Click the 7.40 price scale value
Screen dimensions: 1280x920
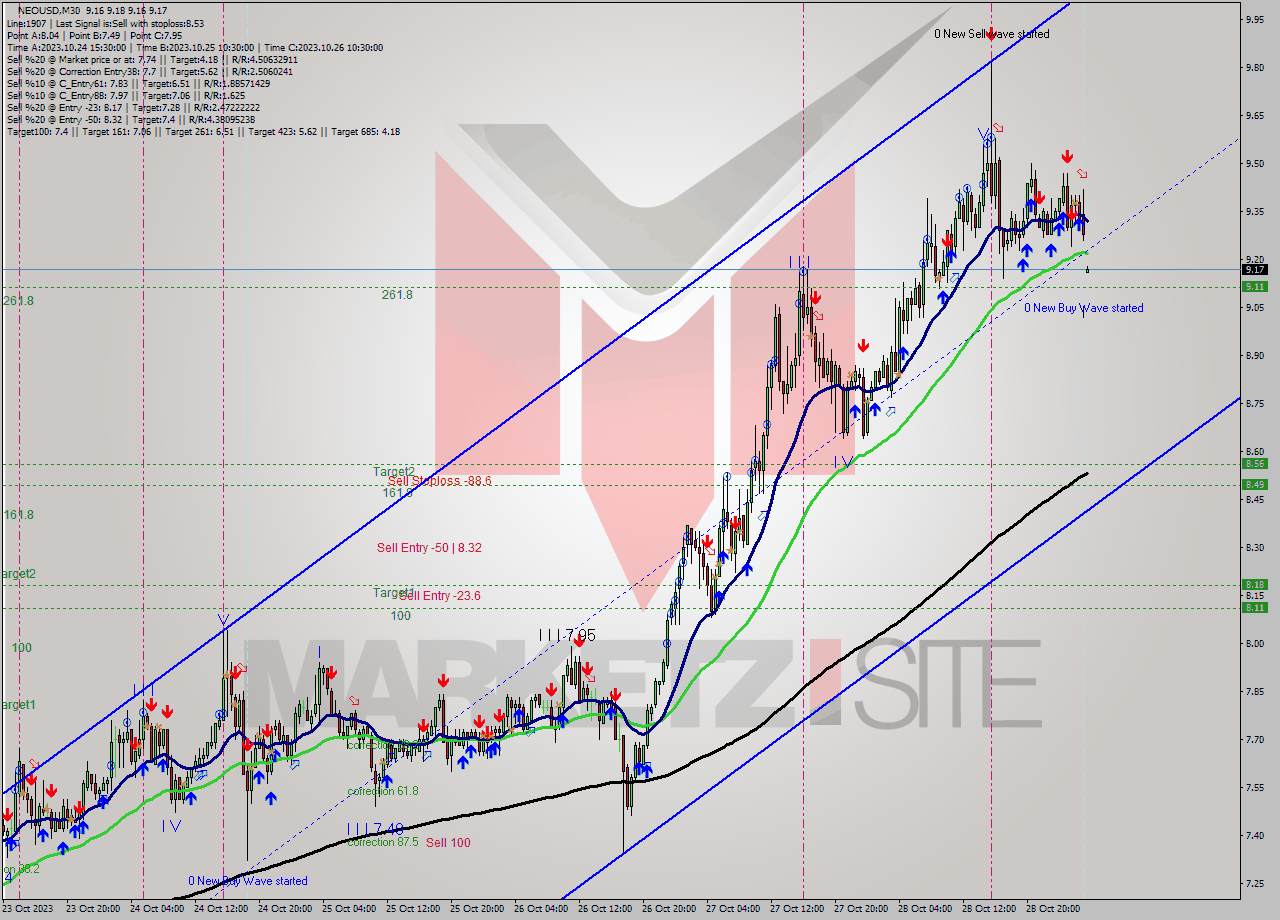point(1254,835)
